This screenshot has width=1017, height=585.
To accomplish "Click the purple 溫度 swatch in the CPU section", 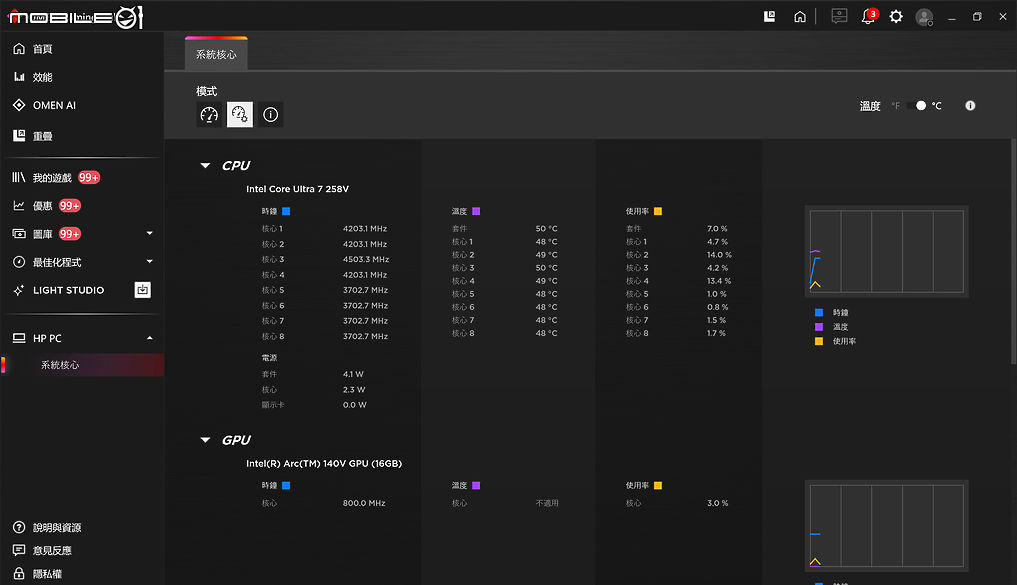I will (x=476, y=211).
